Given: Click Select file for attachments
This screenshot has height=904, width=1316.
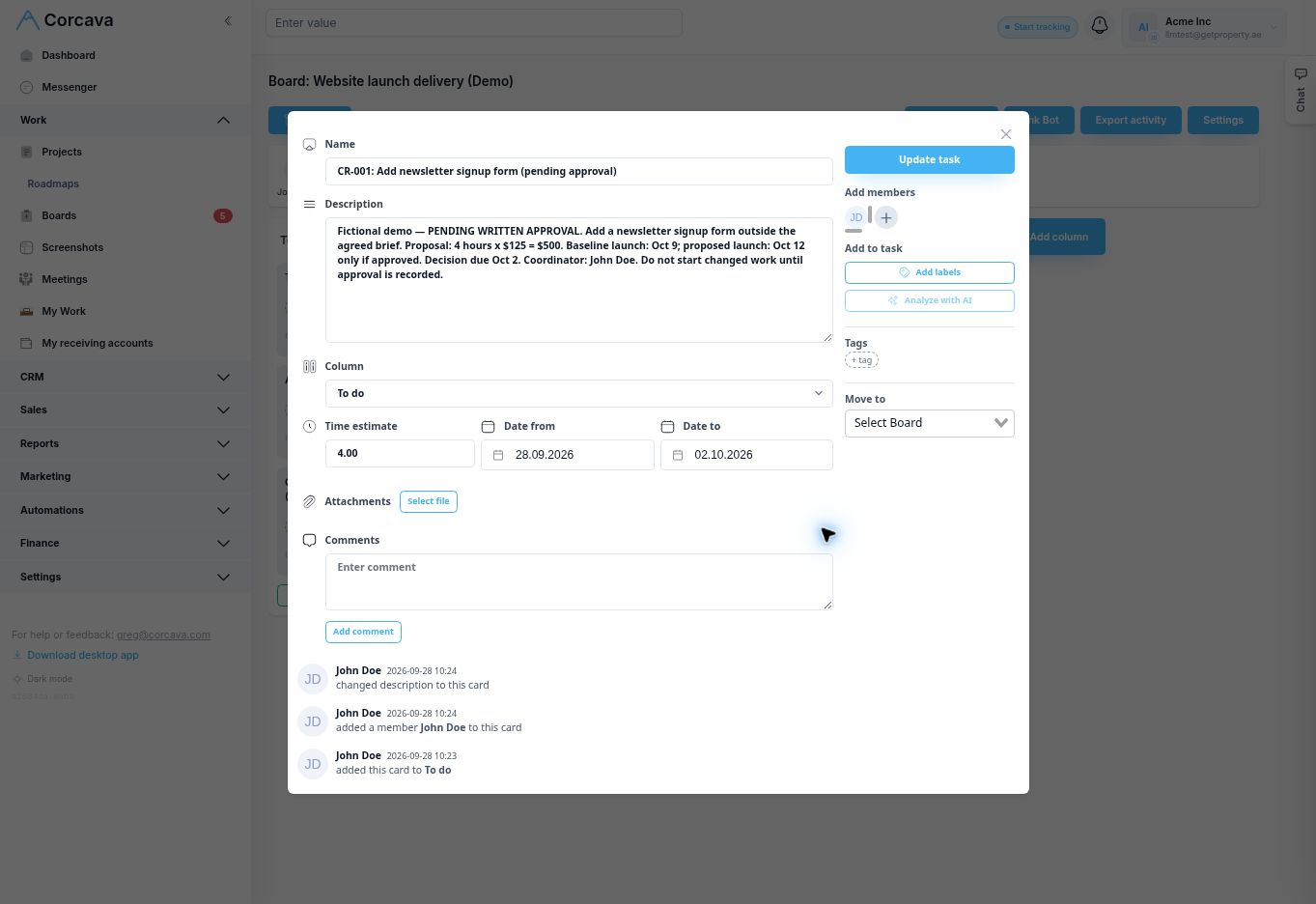Looking at the screenshot, I should (428, 501).
